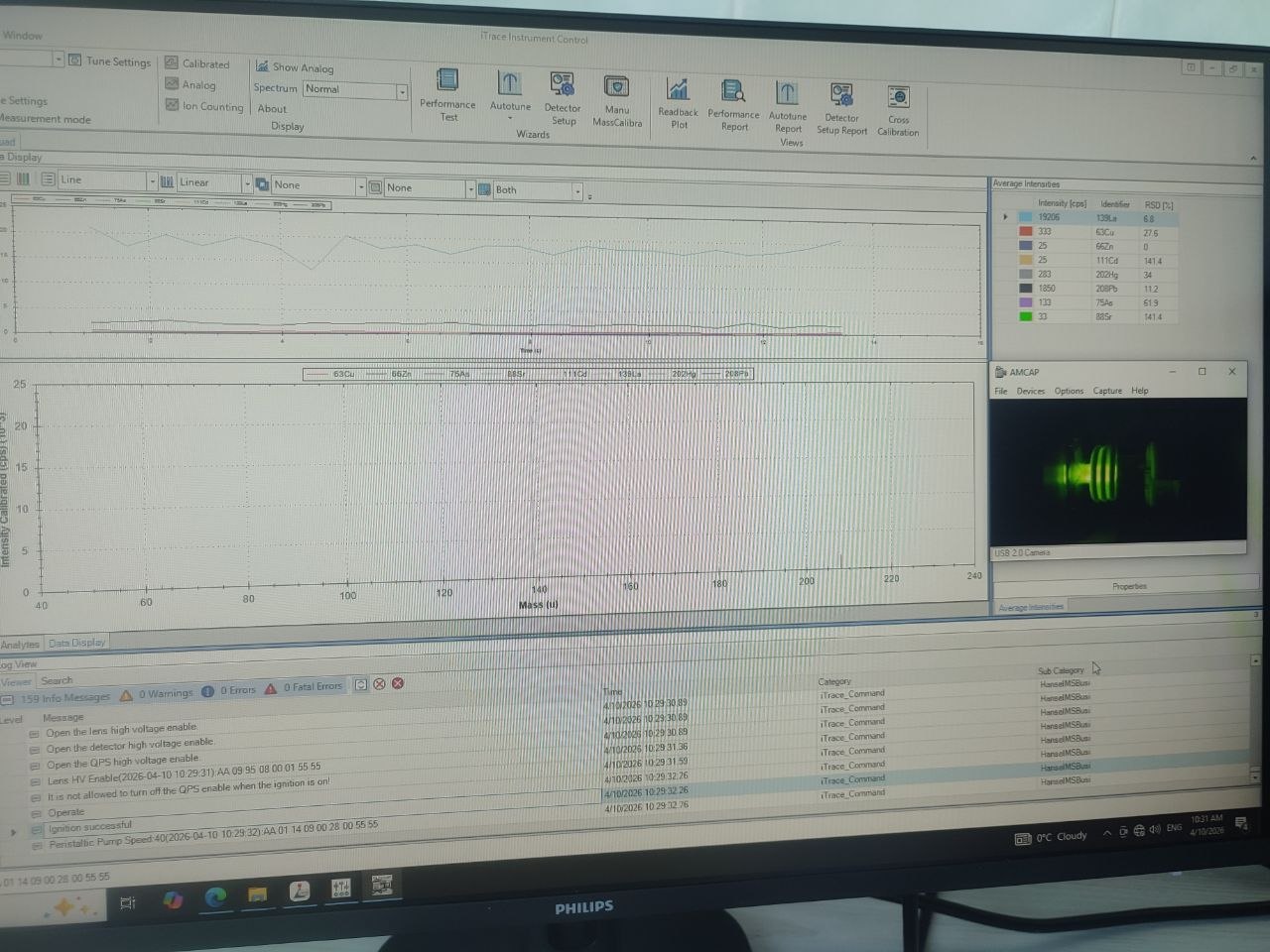1270x952 pixels.
Task: Click the About button
Action: [272, 109]
